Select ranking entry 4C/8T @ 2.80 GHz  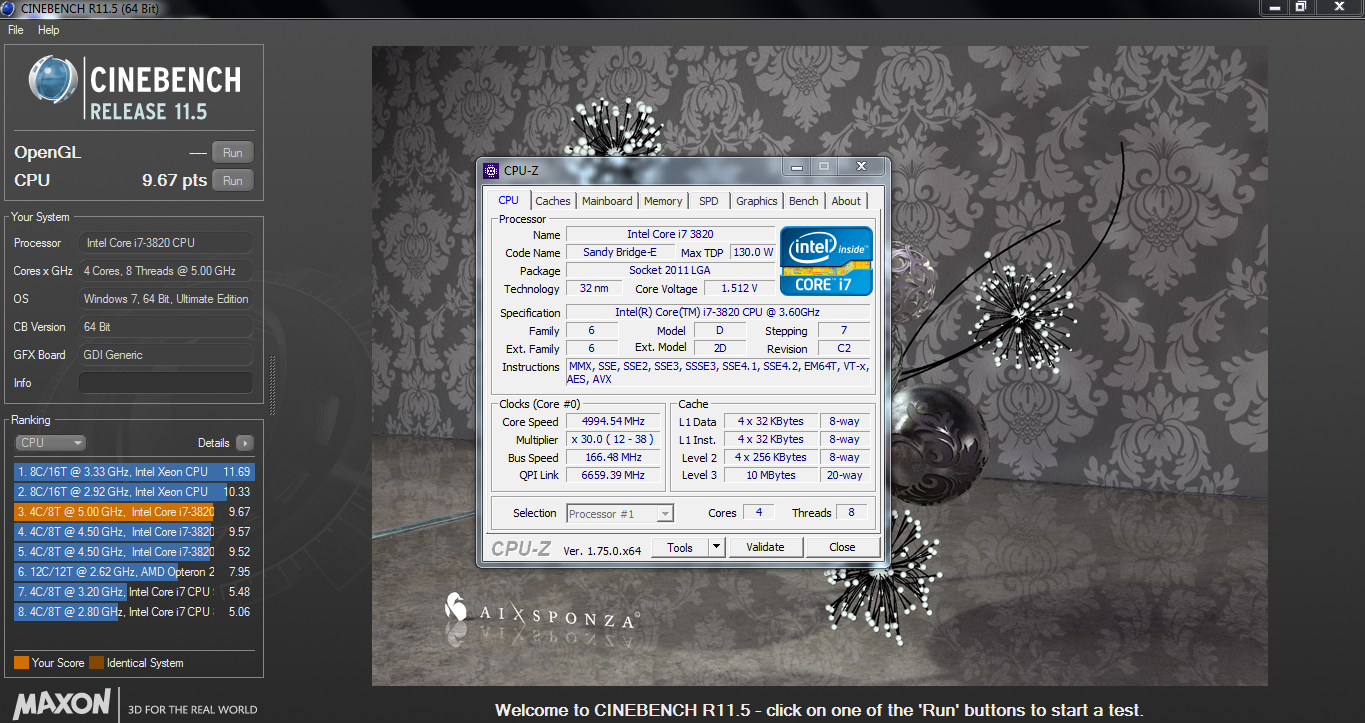pos(134,612)
